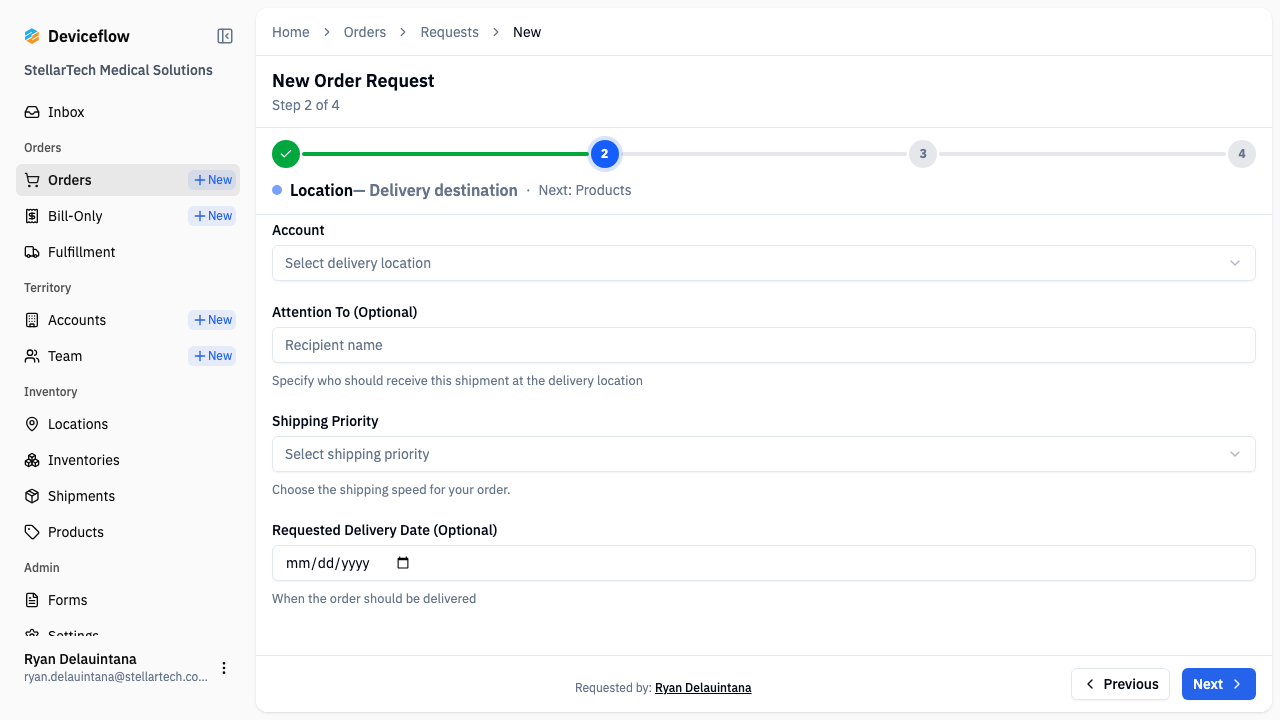Click the Ryan Delauintana requester link
This screenshot has height=720, width=1280.
(x=703, y=688)
